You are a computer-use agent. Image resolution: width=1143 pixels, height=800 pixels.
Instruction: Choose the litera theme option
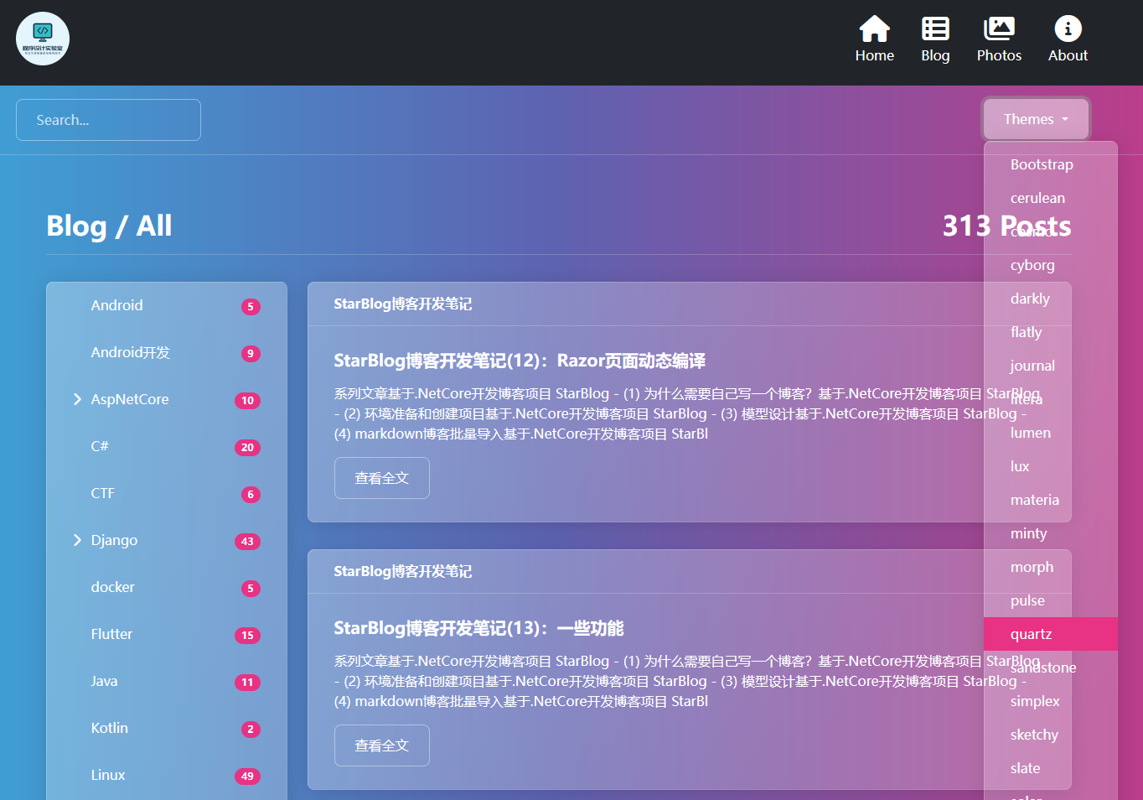(x=1050, y=399)
